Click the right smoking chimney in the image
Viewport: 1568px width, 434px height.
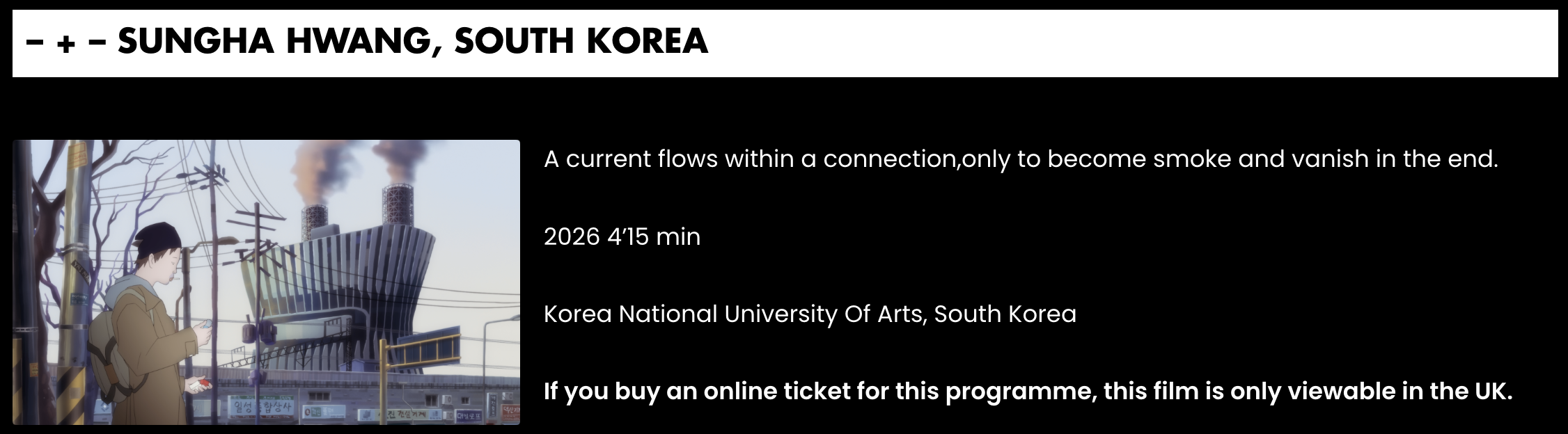point(398,204)
